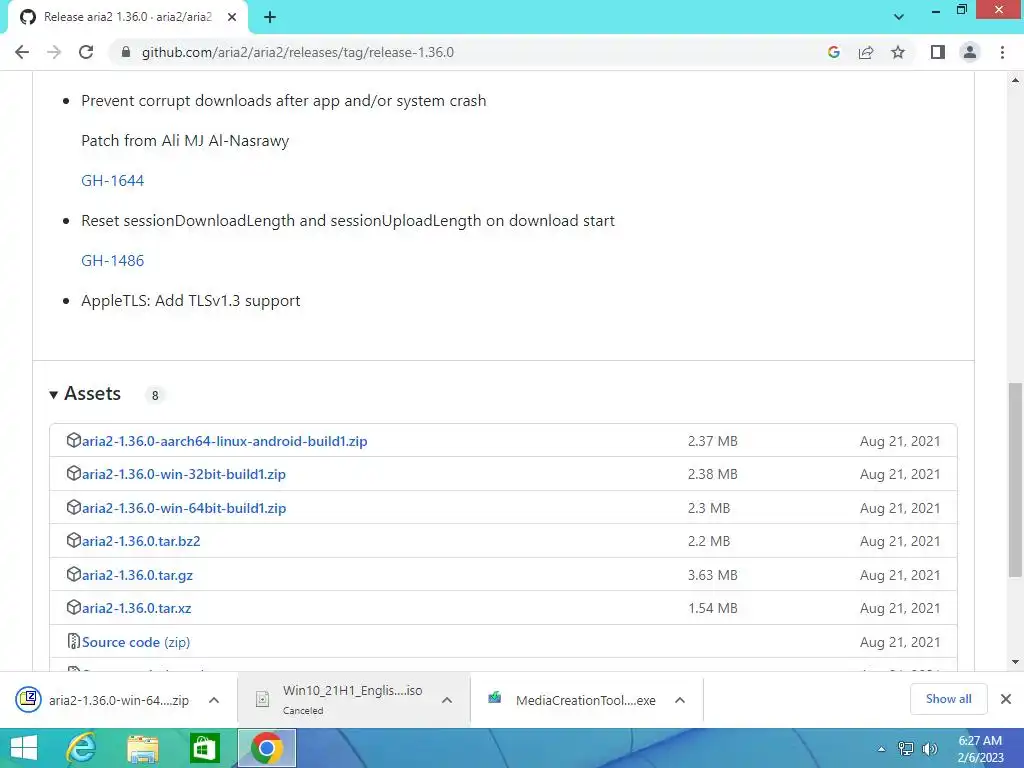Open volume icon in system tray

[x=929, y=749]
